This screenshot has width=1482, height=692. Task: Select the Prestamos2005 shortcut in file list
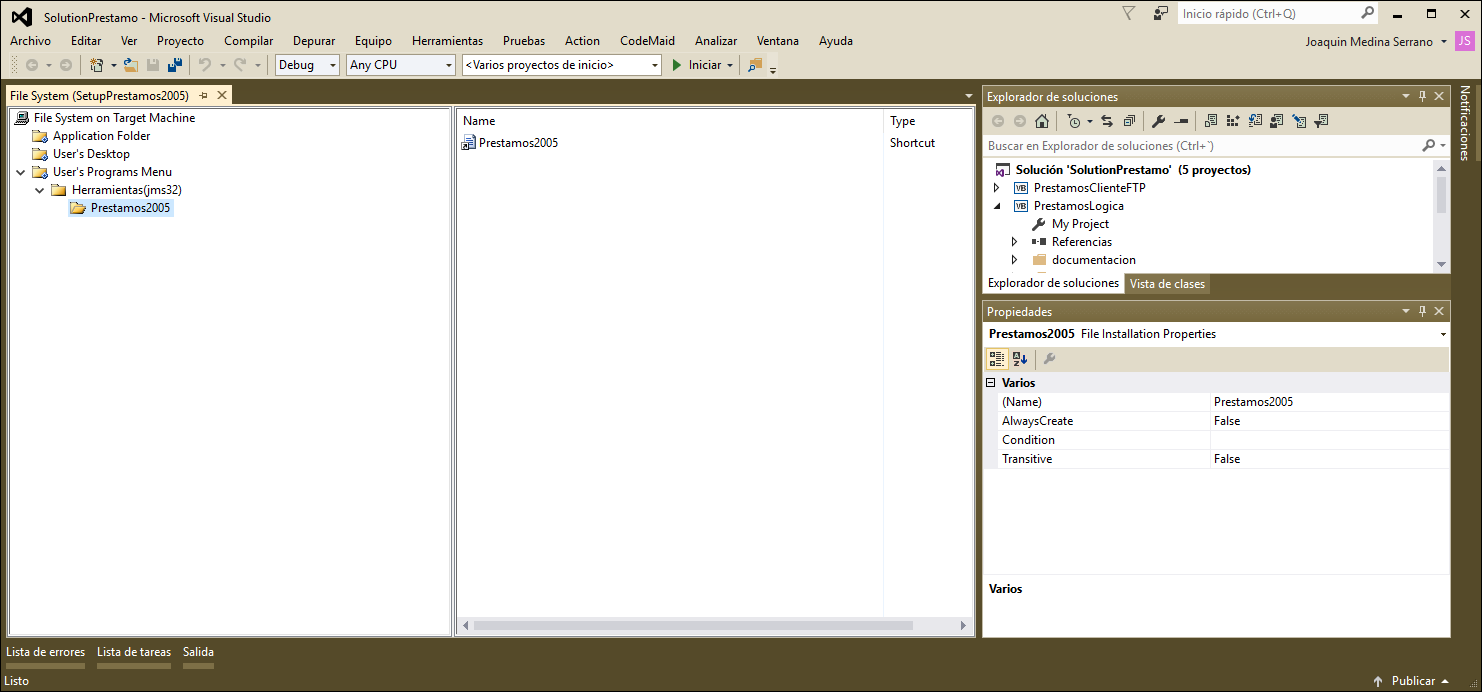[518, 143]
